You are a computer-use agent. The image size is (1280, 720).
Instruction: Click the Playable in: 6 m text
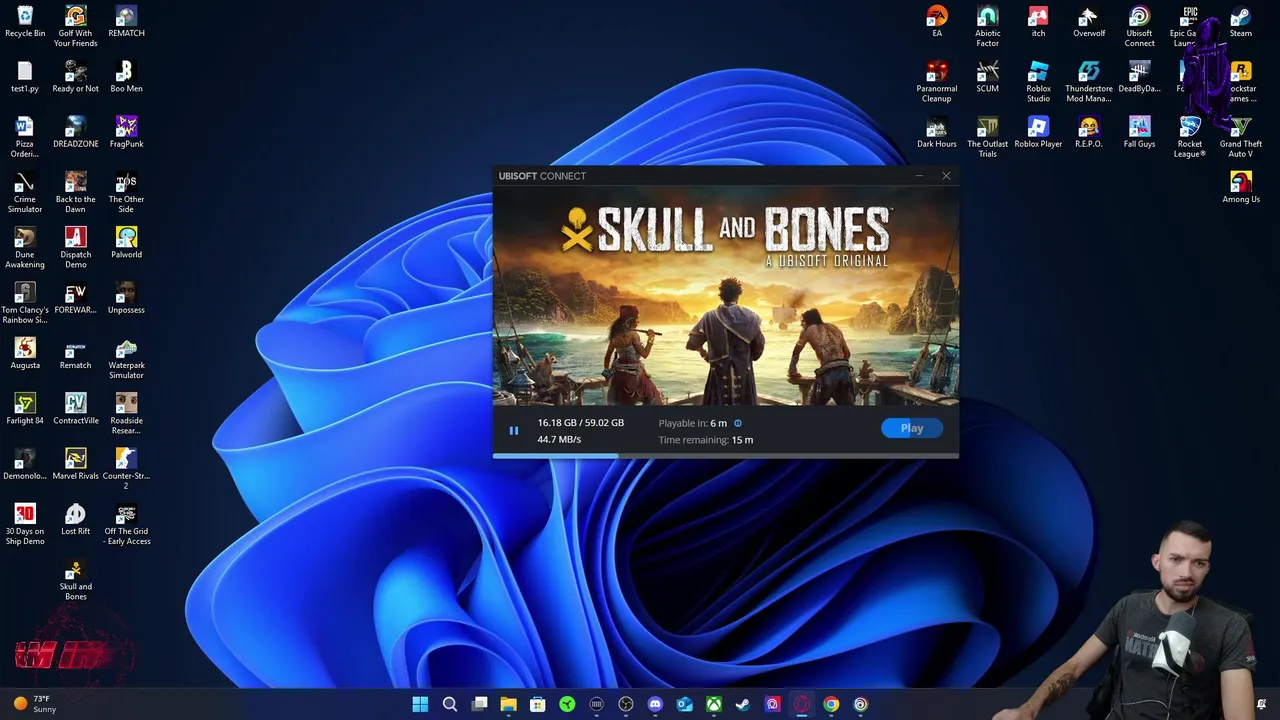pos(693,423)
